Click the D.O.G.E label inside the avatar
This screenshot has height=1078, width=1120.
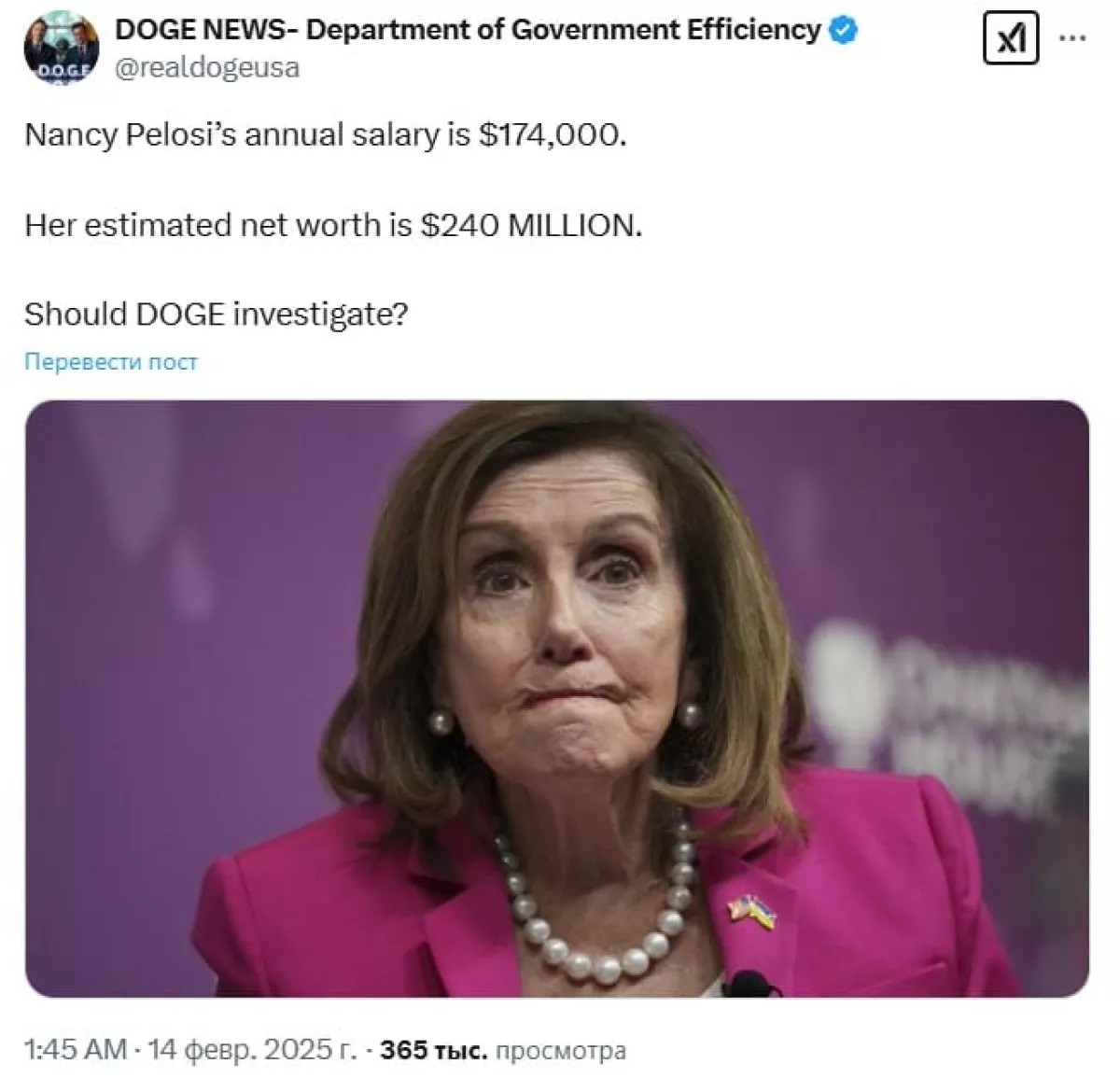point(62,72)
